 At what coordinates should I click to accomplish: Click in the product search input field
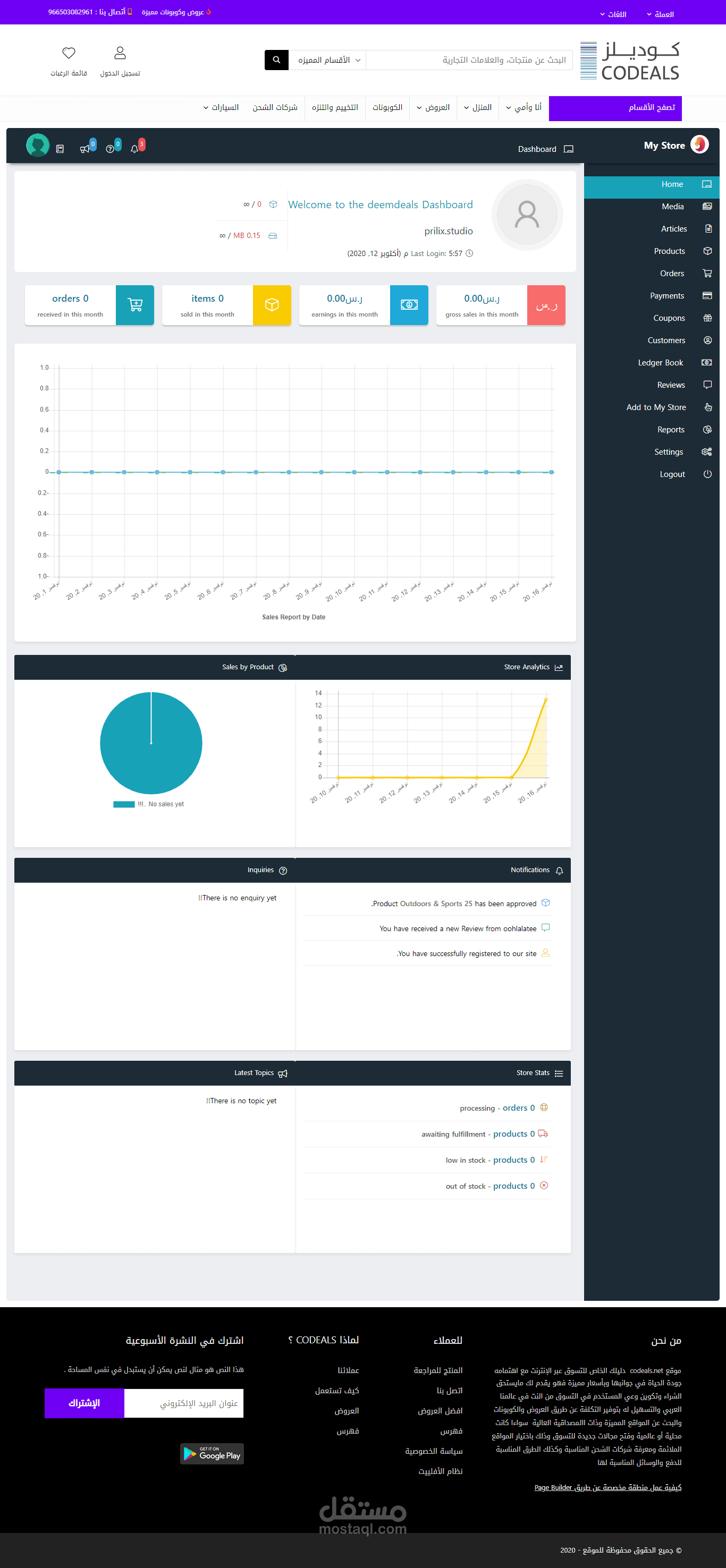point(469,59)
